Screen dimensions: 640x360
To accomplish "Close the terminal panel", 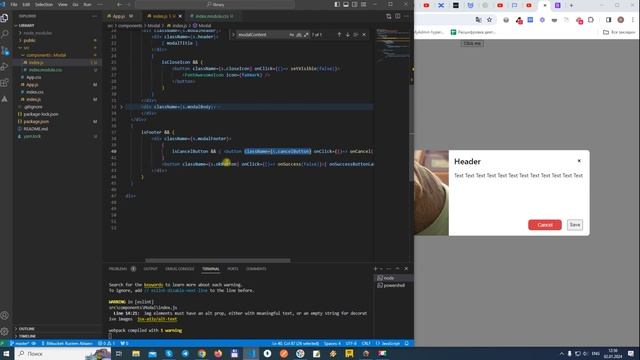I will point(406,269).
